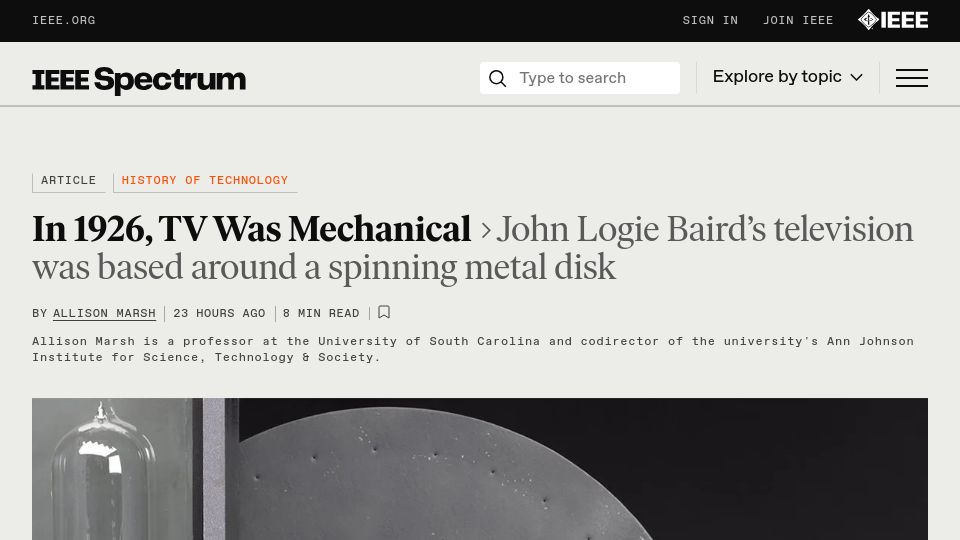
Task: Open the IEEE Spectrum home logo
Action: click(139, 80)
